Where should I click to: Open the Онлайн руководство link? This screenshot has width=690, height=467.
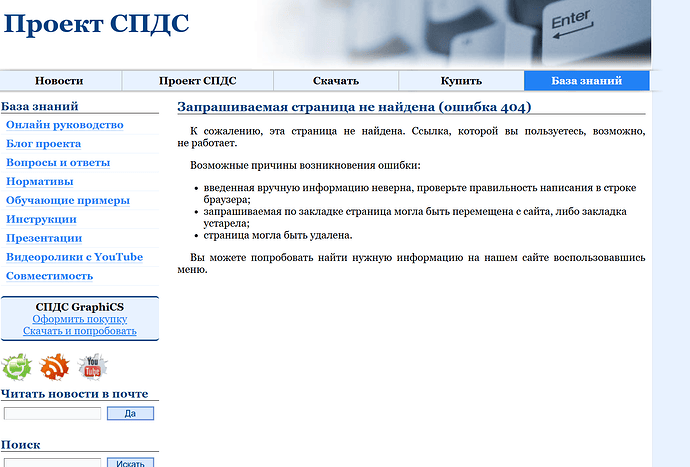point(65,125)
